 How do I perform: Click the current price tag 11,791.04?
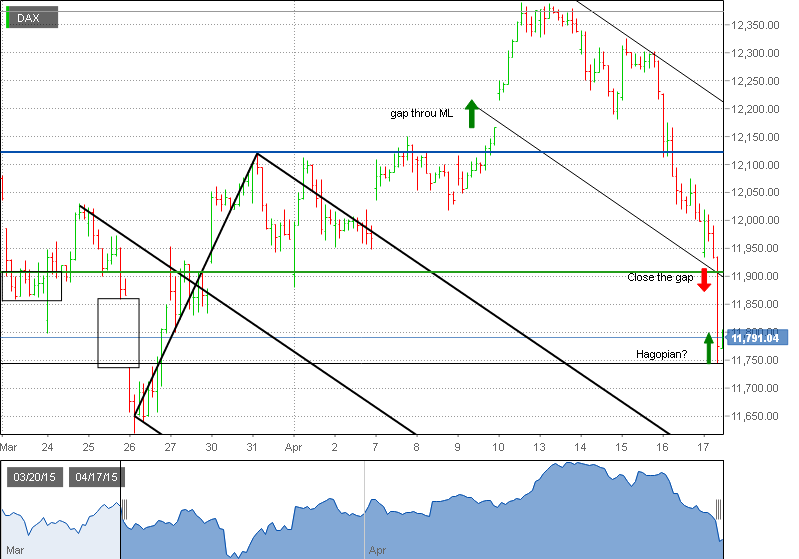click(x=757, y=338)
